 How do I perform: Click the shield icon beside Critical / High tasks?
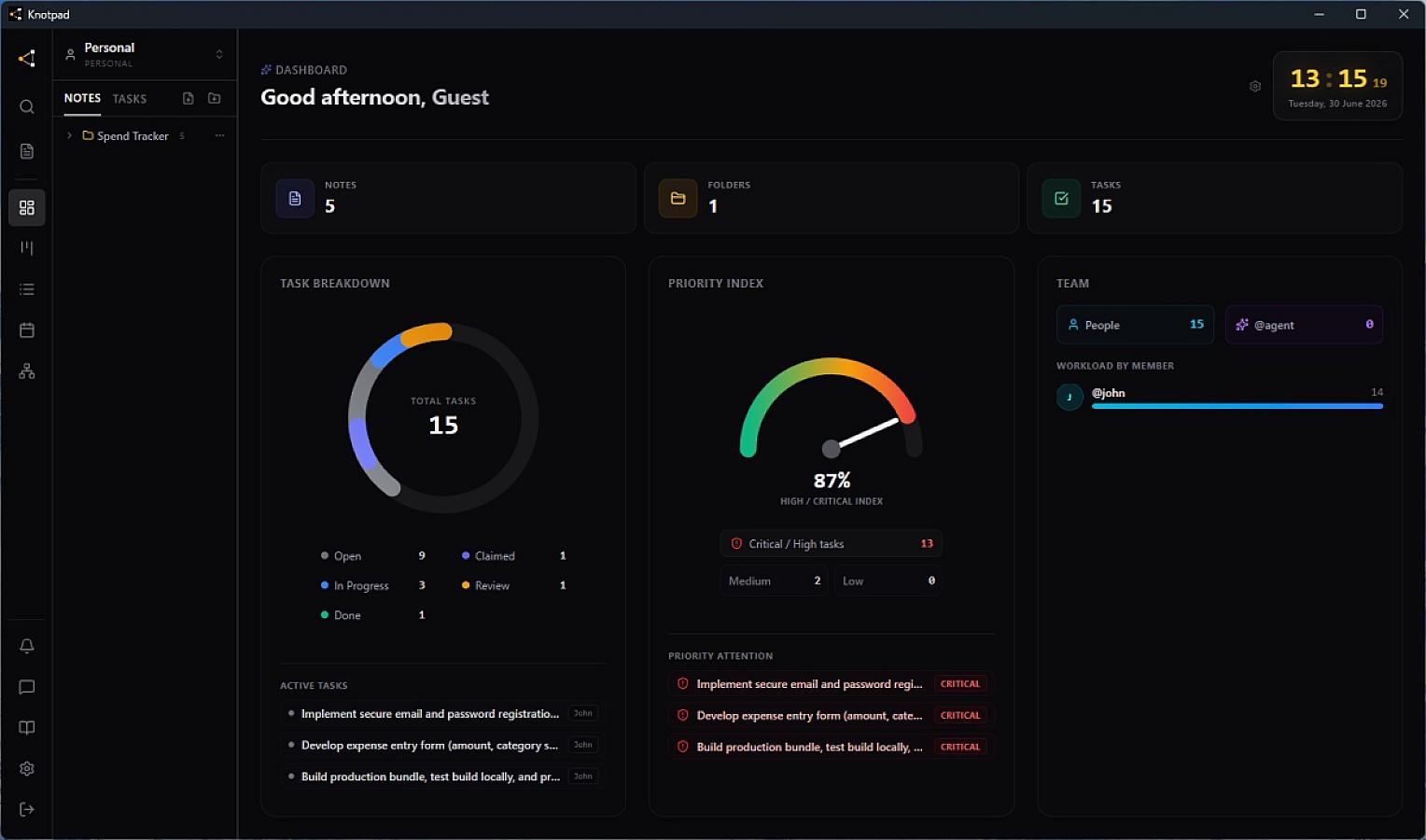(x=736, y=543)
